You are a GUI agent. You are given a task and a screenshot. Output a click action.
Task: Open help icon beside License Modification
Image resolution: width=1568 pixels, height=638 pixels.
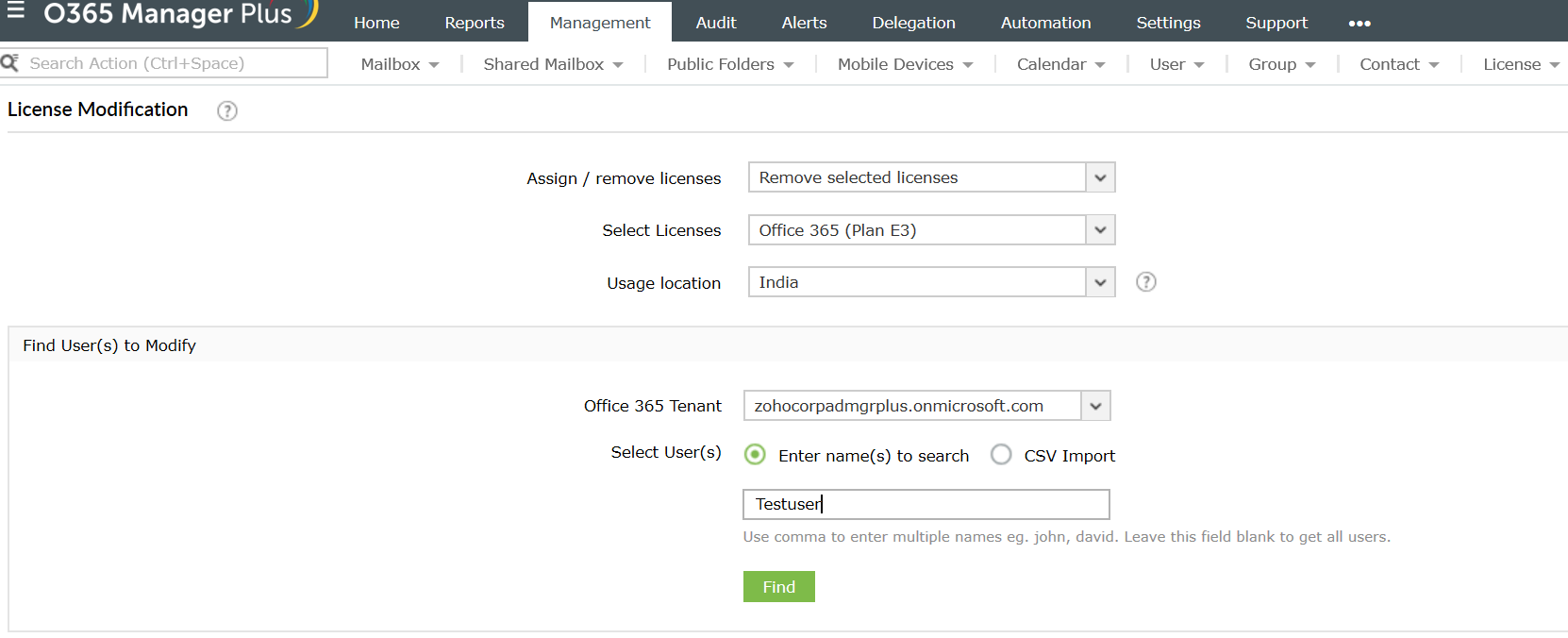[227, 110]
